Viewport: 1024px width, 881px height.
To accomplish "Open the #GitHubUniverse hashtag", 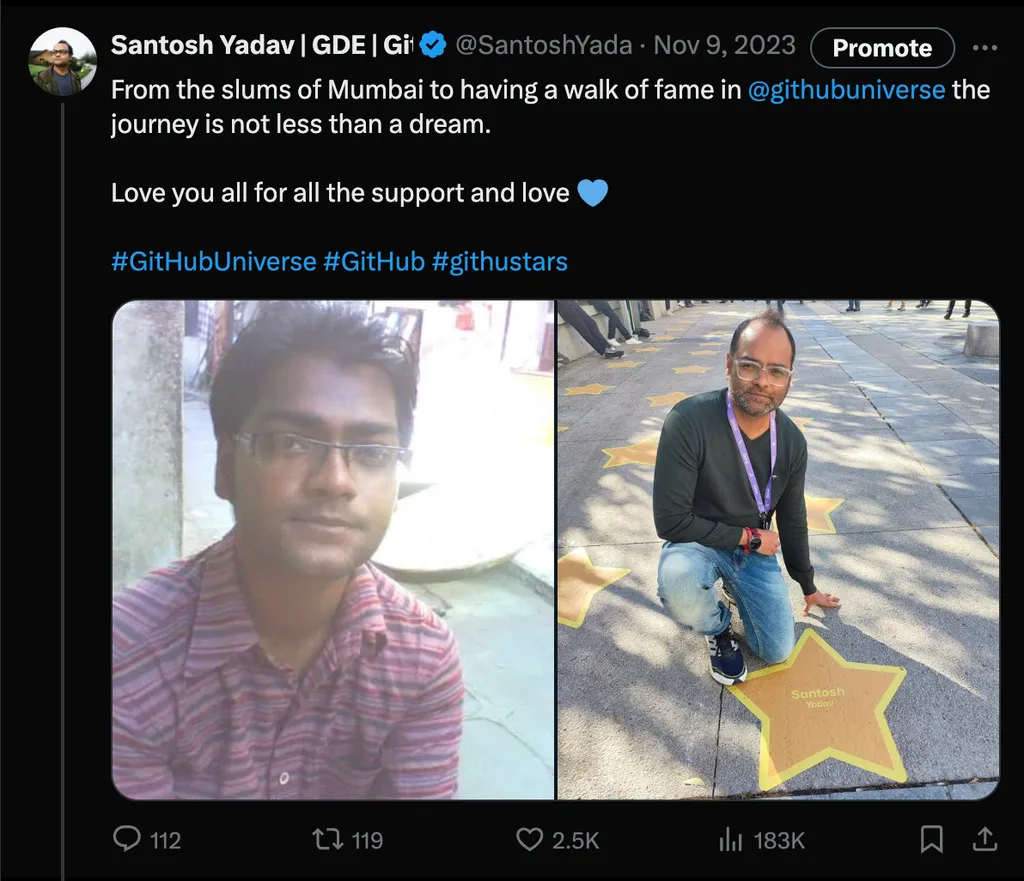I will click(213, 262).
